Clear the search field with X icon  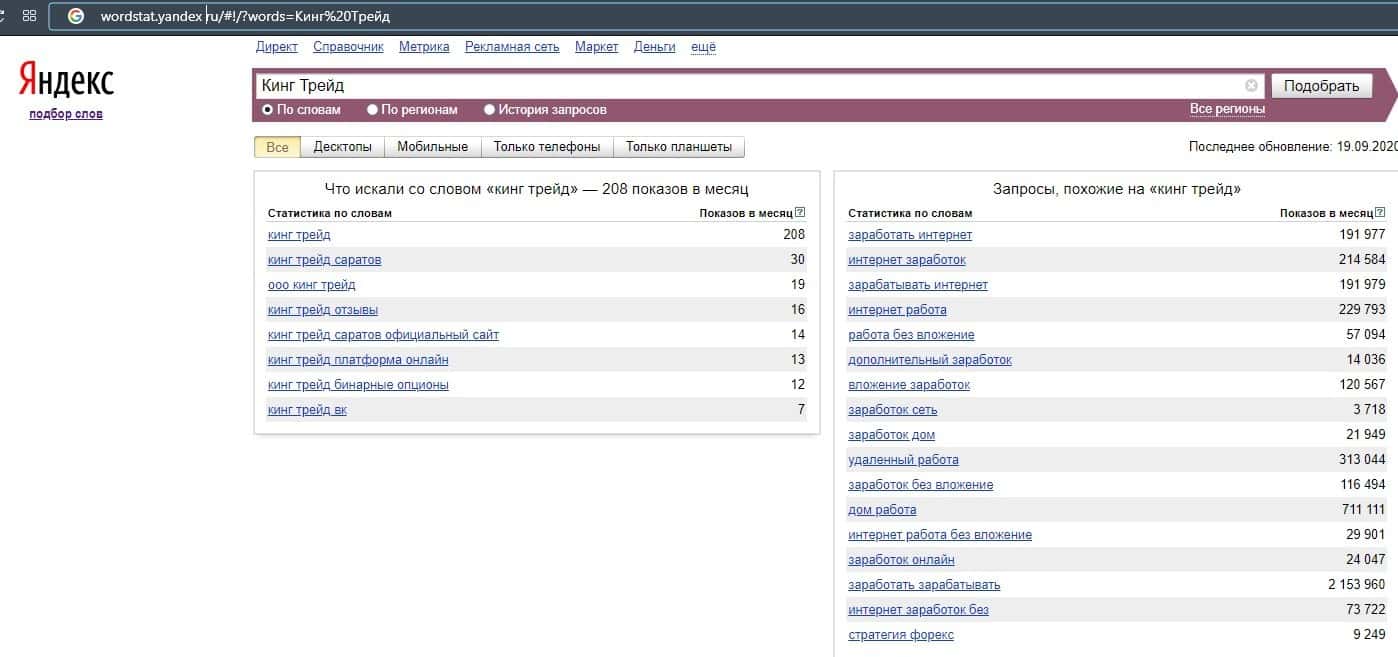(x=1251, y=86)
